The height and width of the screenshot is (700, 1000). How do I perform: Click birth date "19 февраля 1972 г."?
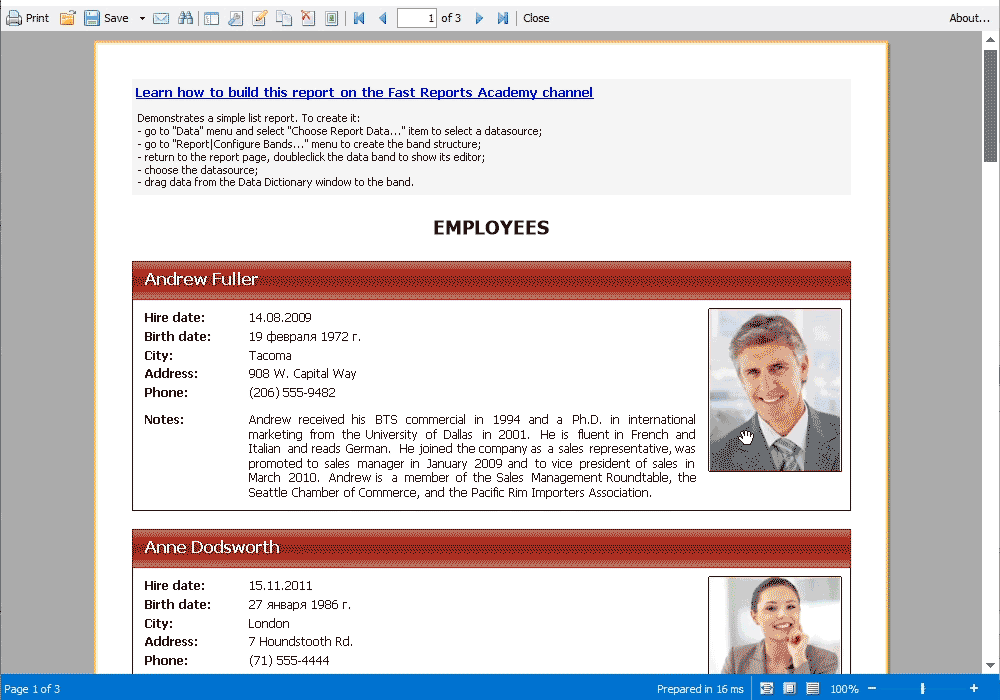[x=304, y=337]
